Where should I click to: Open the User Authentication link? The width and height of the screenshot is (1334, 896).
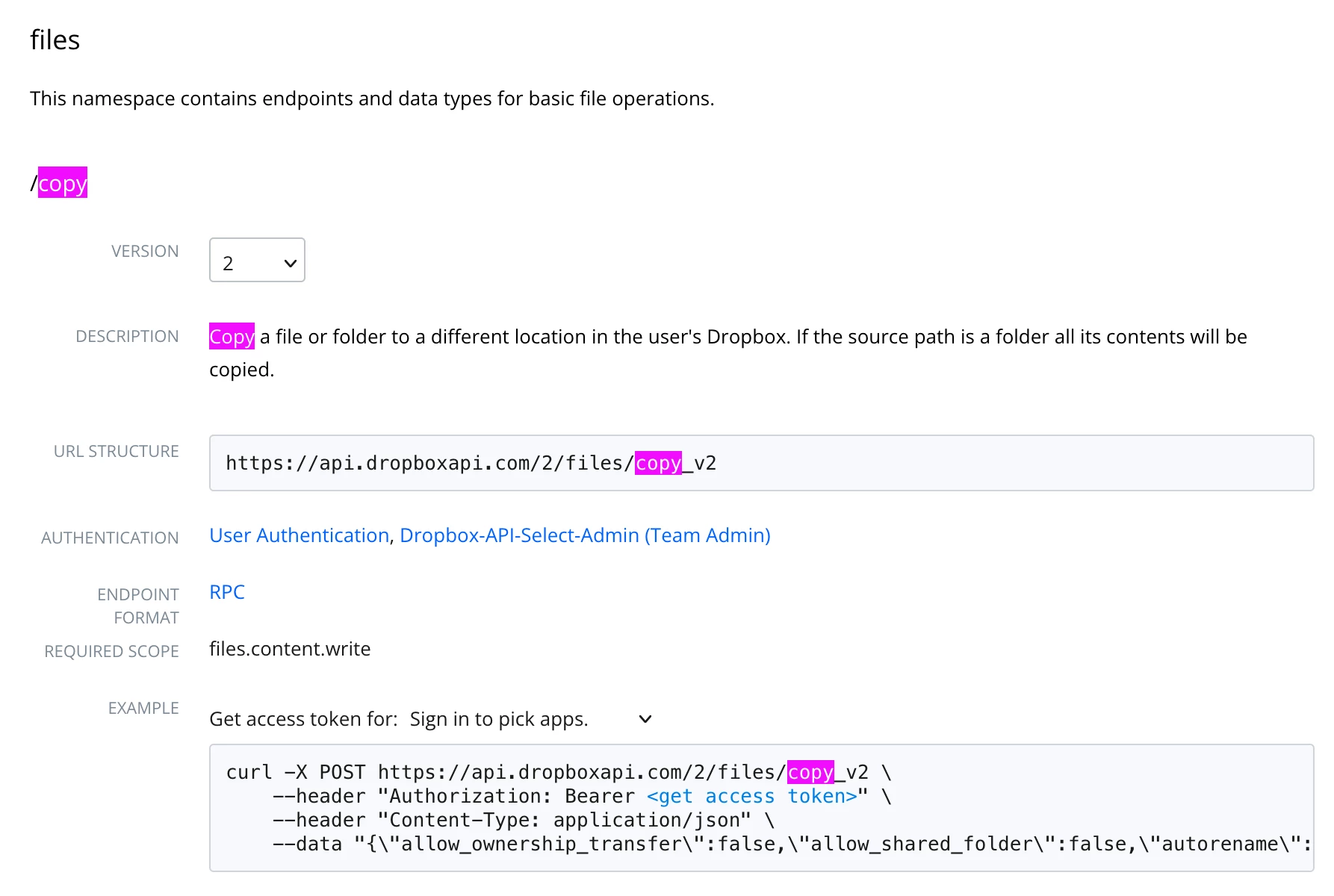coord(300,535)
